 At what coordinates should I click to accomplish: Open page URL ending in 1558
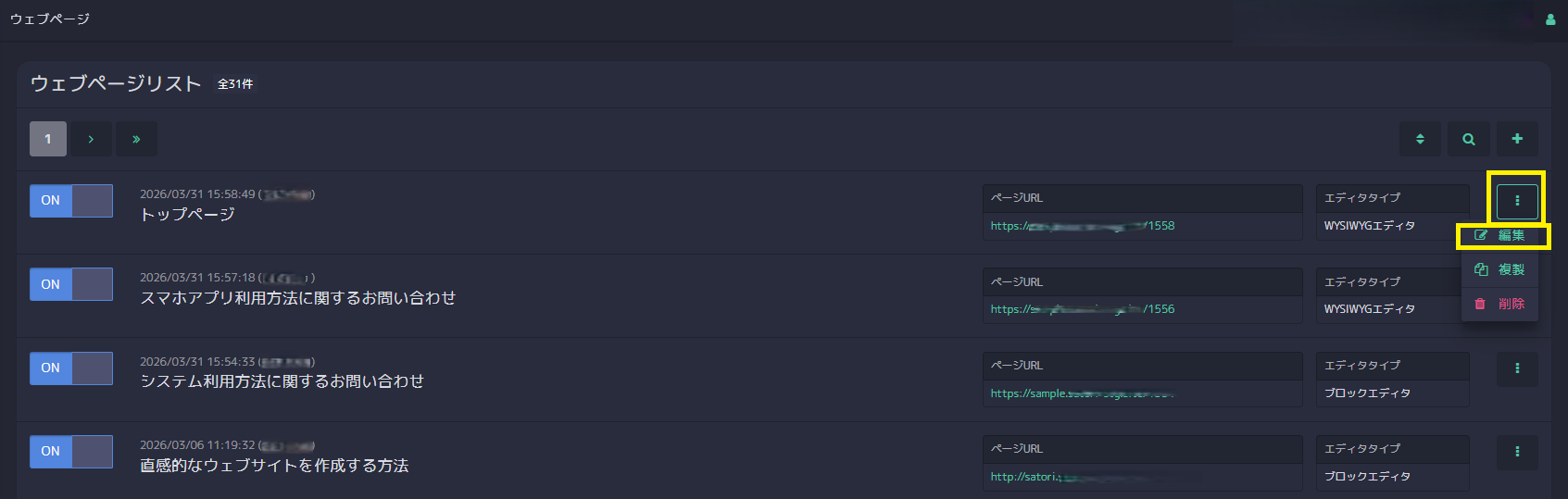[x=1083, y=226]
